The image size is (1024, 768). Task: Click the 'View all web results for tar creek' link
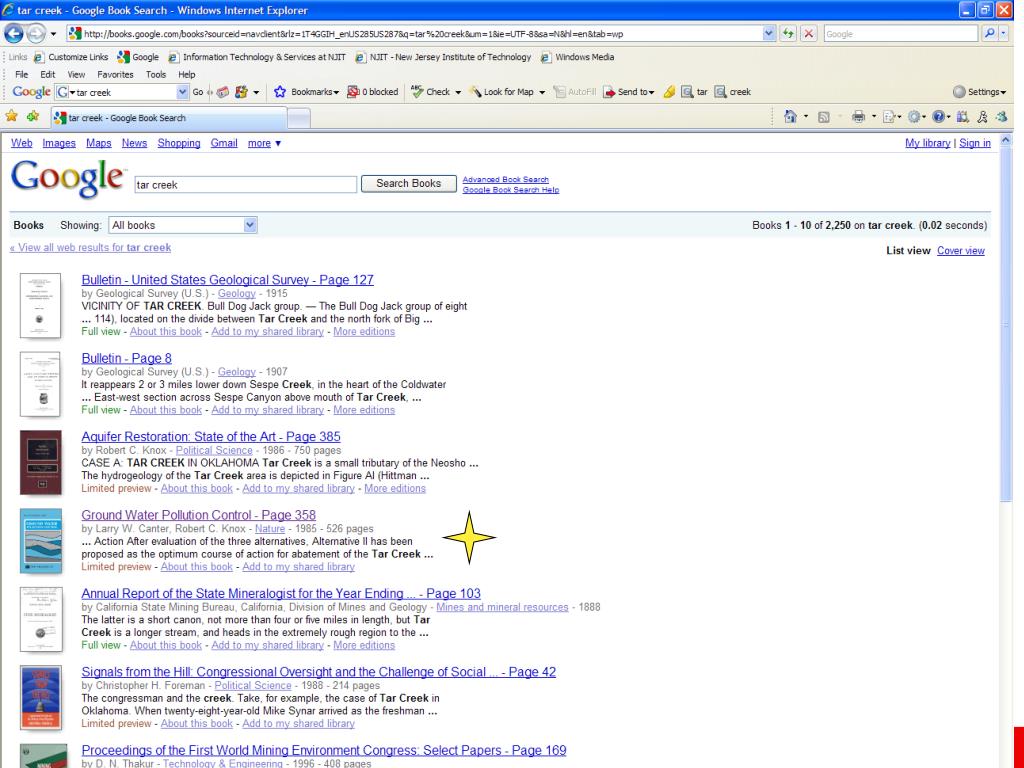click(90, 248)
